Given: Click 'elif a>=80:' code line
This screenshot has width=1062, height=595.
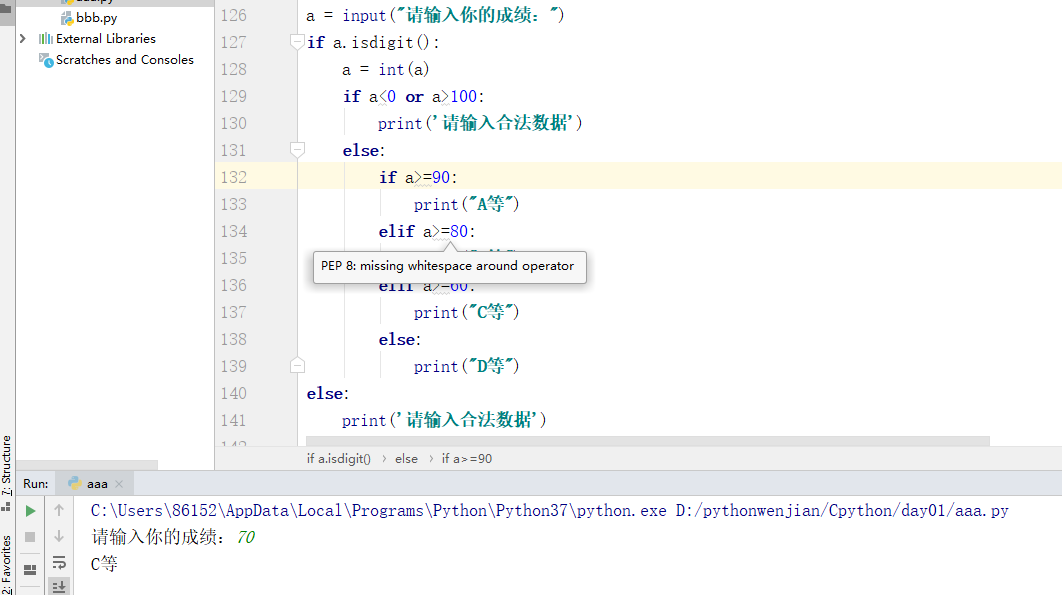Looking at the screenshot, I should click(427, 232).
